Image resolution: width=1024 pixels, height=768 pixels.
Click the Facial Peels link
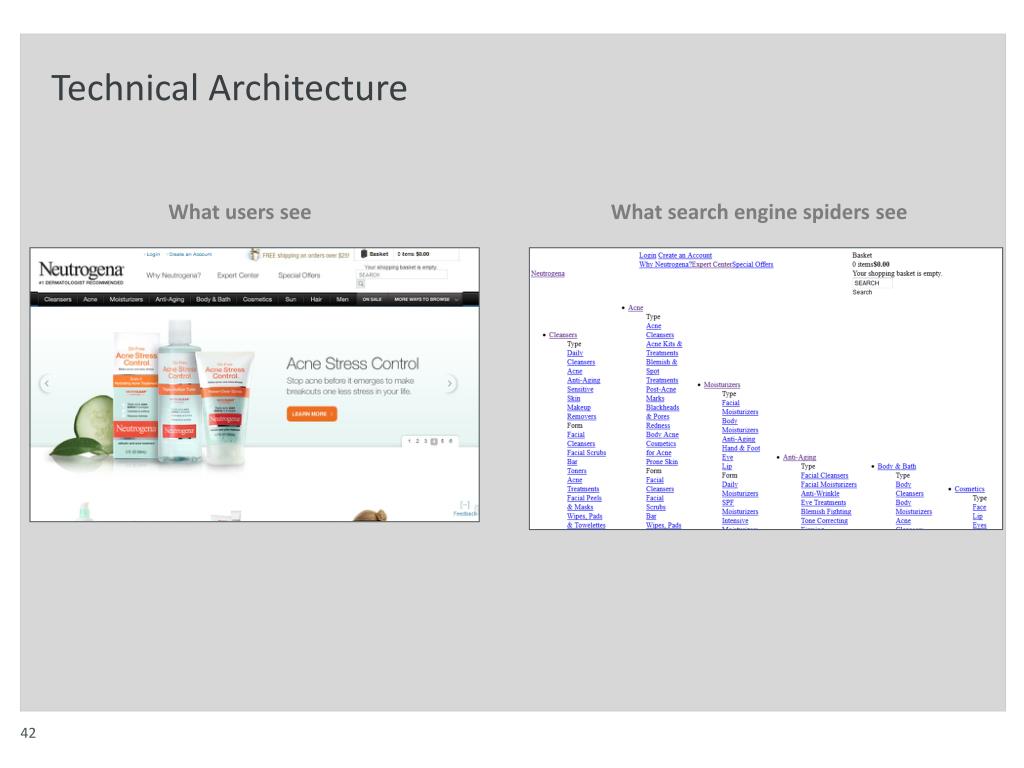tap(584, 498)
